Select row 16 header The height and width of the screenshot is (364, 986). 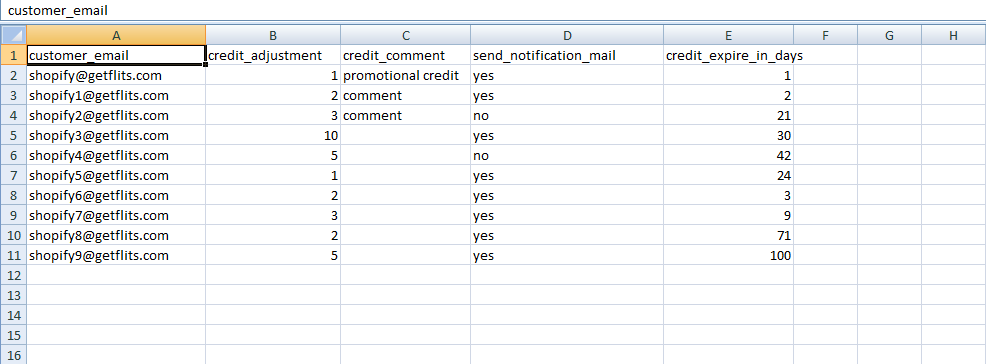point(13,355)
